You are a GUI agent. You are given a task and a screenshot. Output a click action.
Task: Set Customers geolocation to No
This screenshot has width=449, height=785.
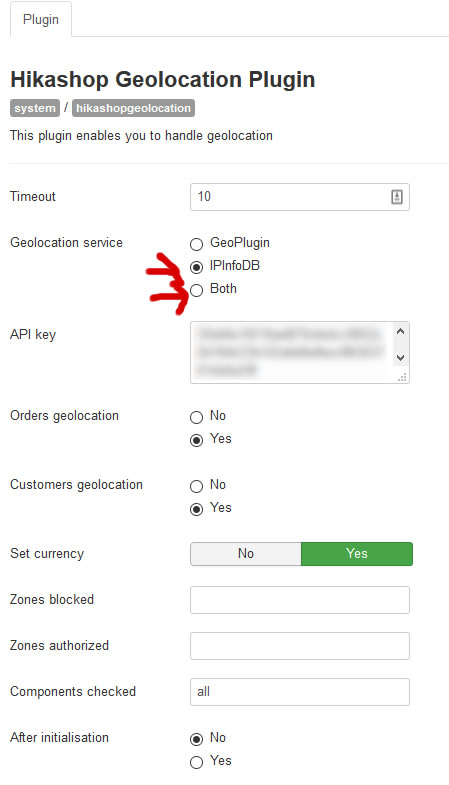[196, 486]
